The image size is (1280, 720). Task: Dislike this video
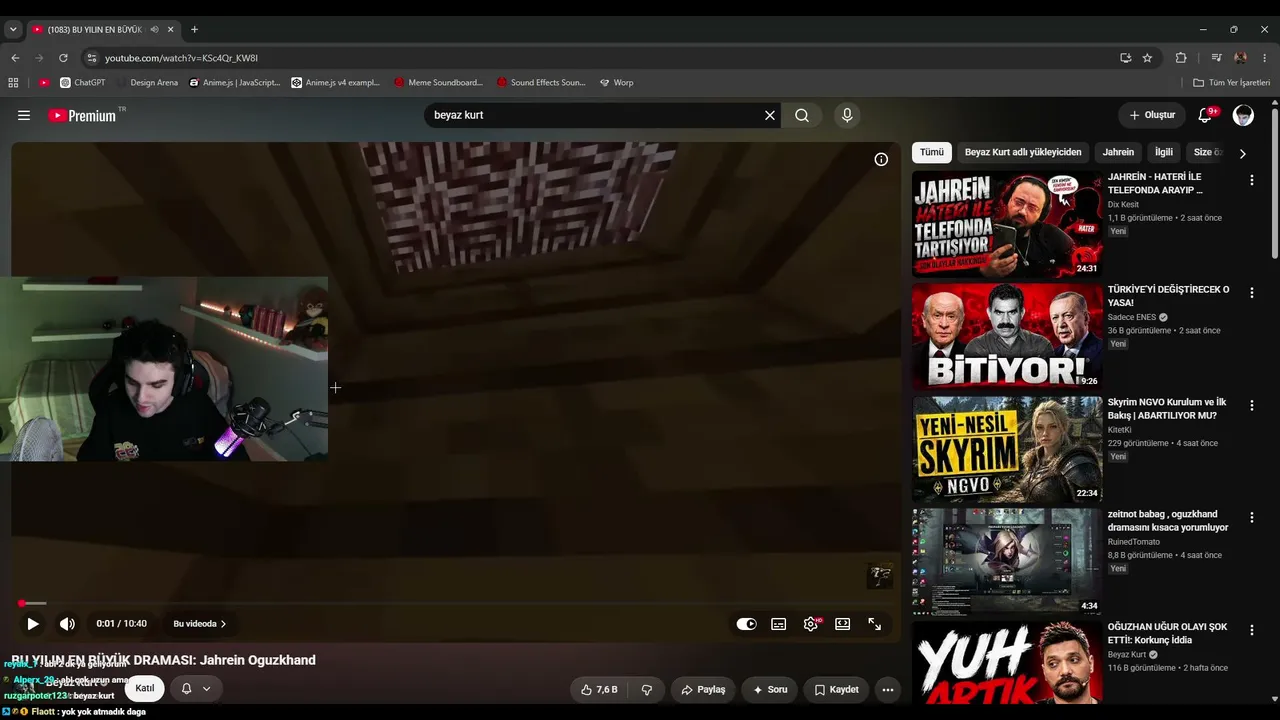[x=647, y=690]
